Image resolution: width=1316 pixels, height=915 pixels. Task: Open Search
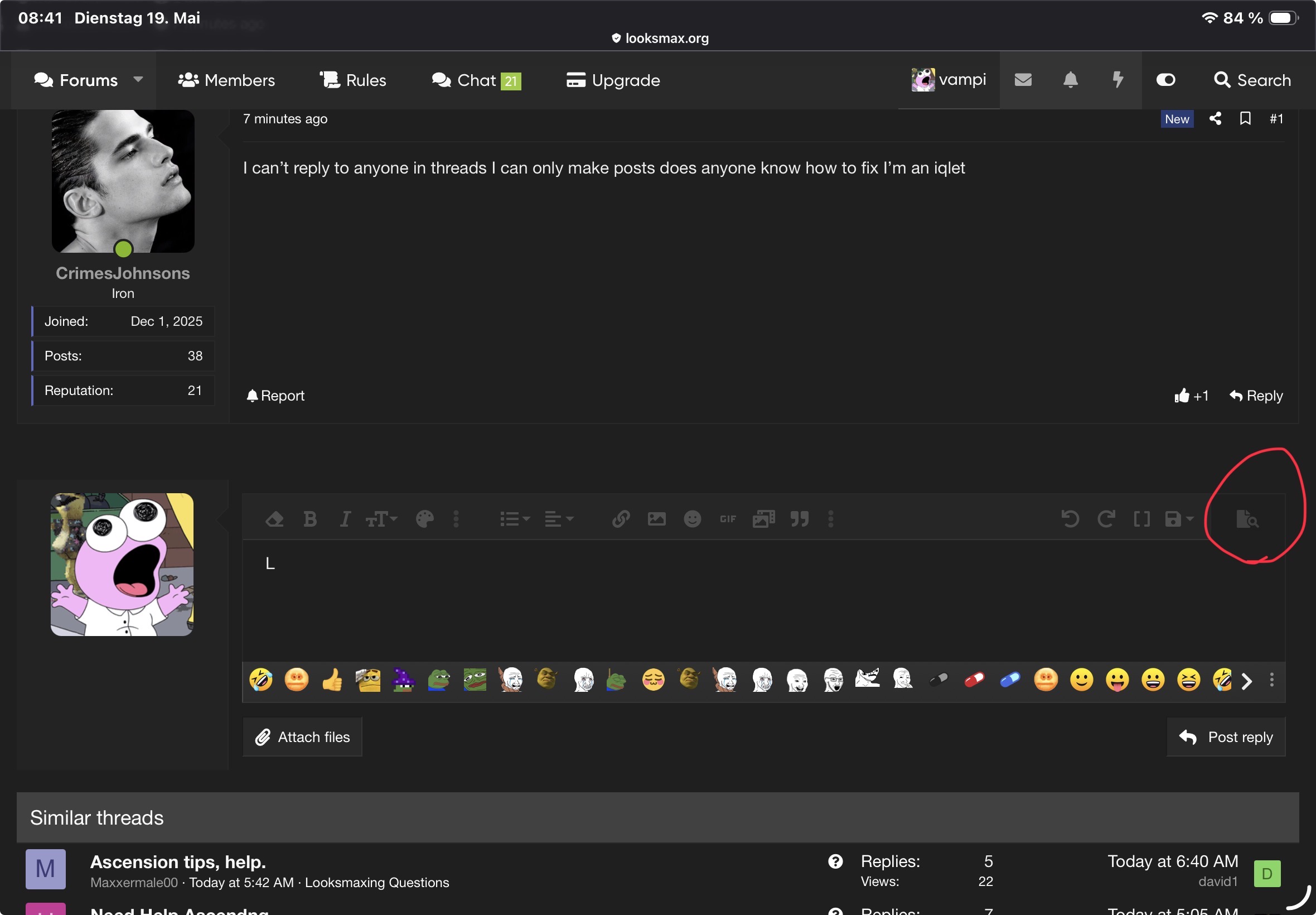(x=1252, y=80)
